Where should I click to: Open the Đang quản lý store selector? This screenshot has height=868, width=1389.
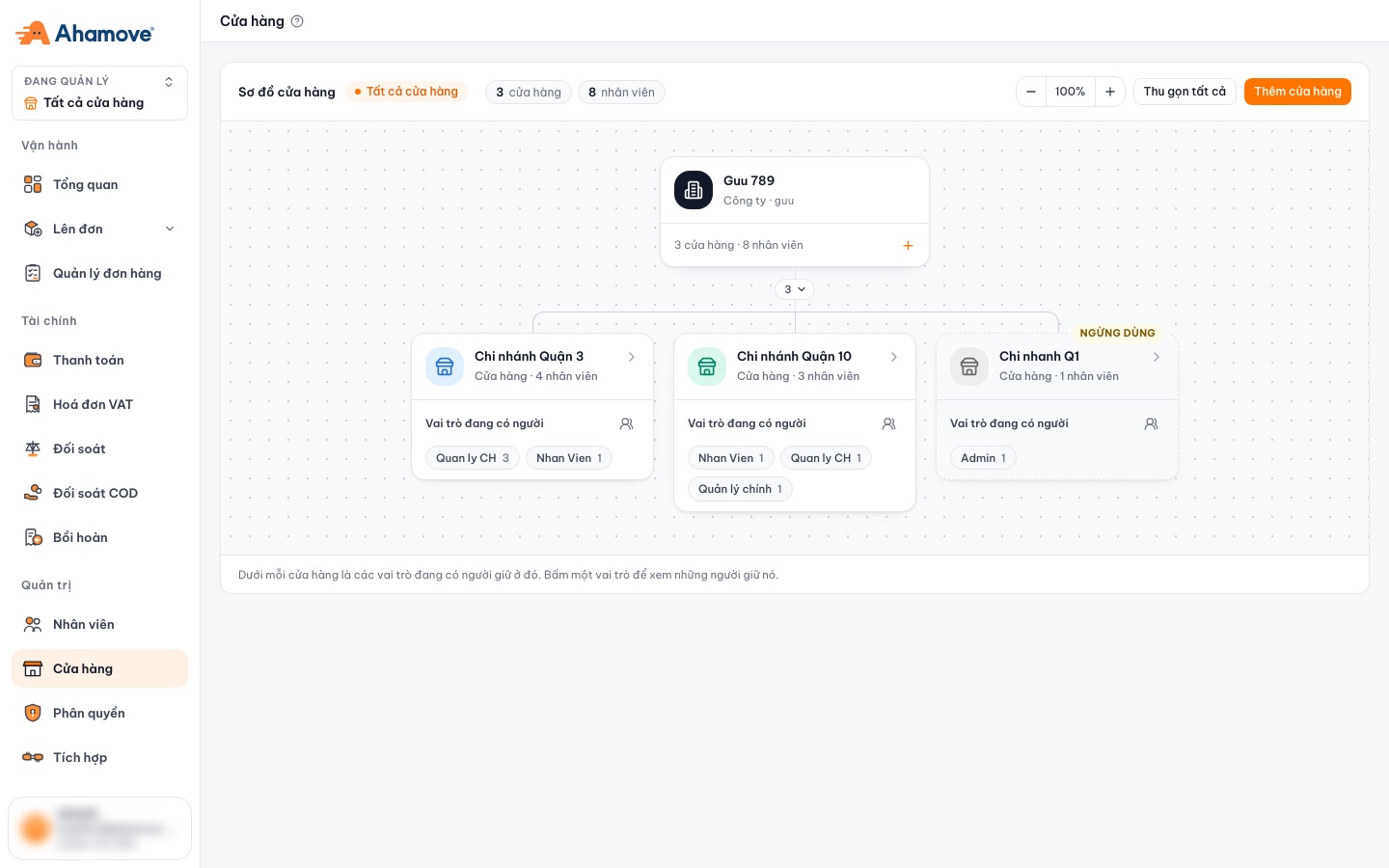coord(99,93)
